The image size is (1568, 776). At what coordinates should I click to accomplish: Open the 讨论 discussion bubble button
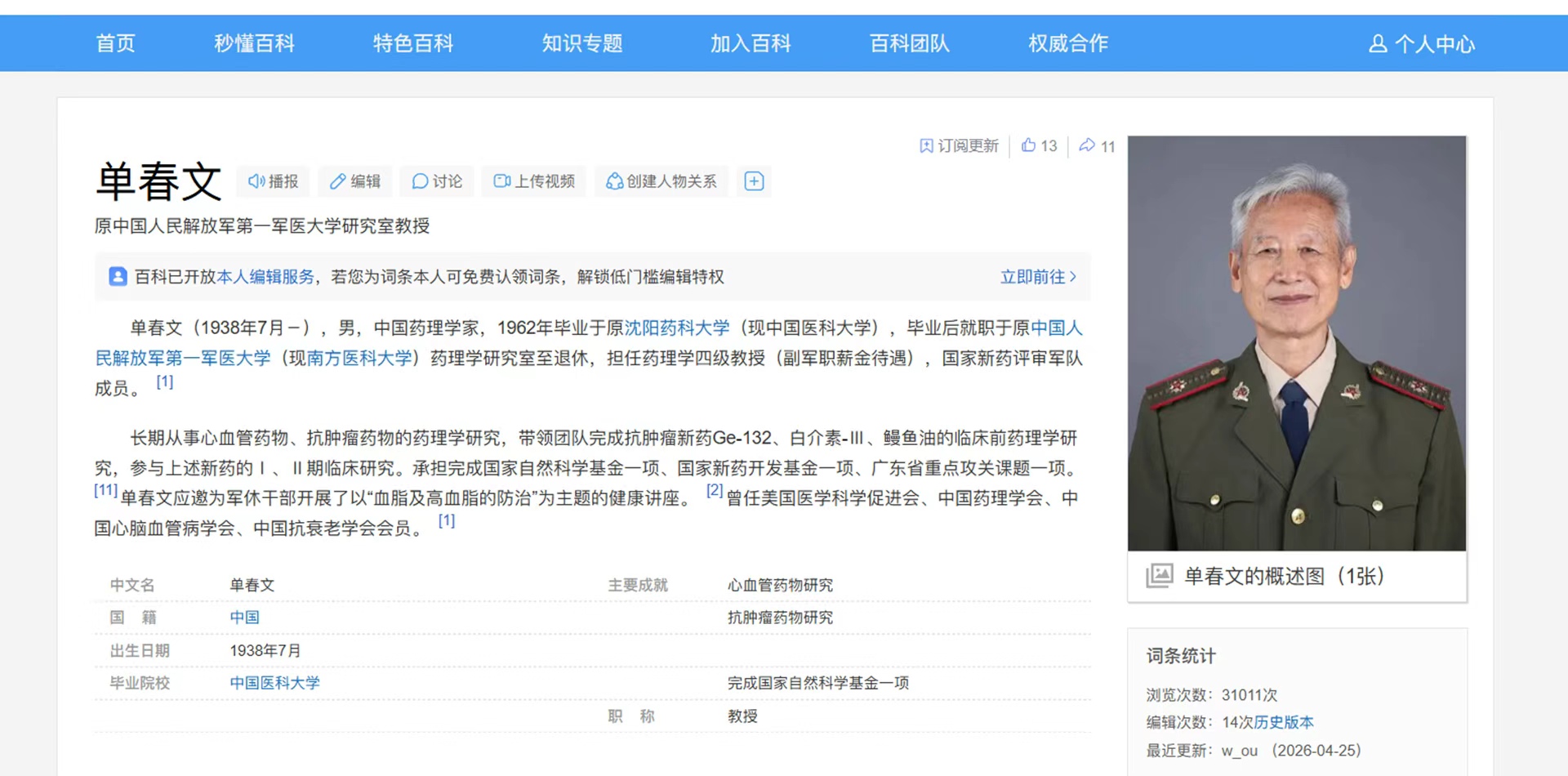click(437, 181)
